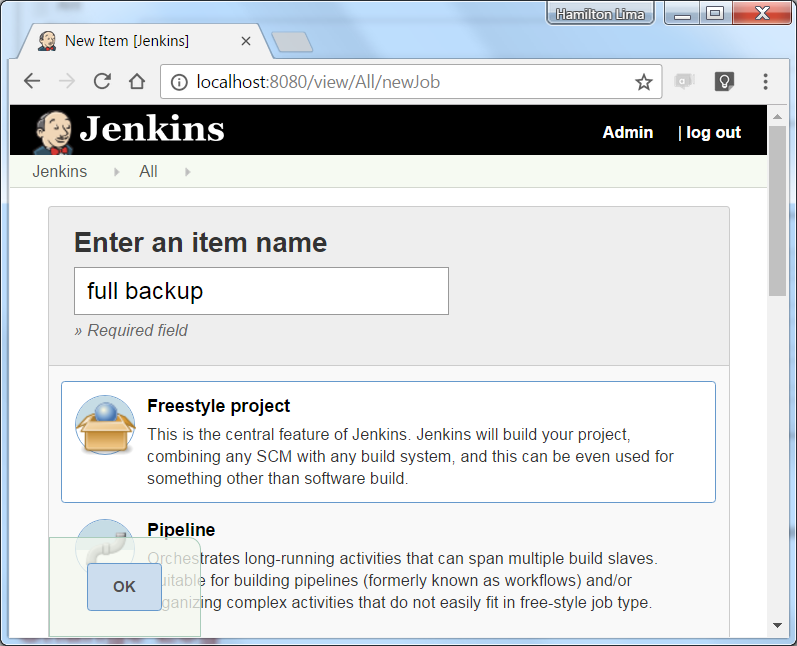Screen dimensions: 797x646
Task: Confirm with the OK button
Action: click(x=124, y=587)
